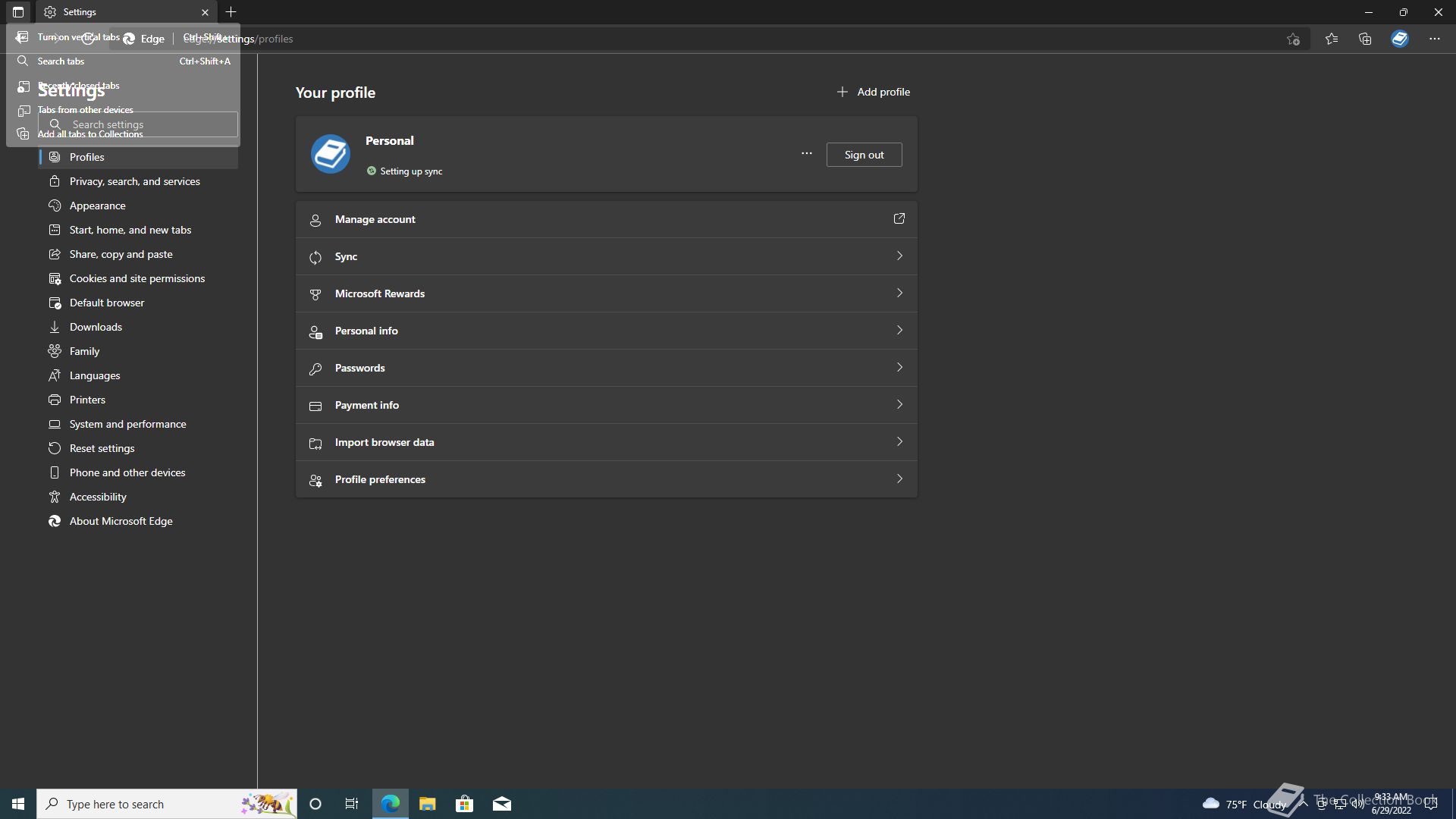Open Share, copy and paste settings
This screenshot has height=819, width=1456.
pos(139,254)
